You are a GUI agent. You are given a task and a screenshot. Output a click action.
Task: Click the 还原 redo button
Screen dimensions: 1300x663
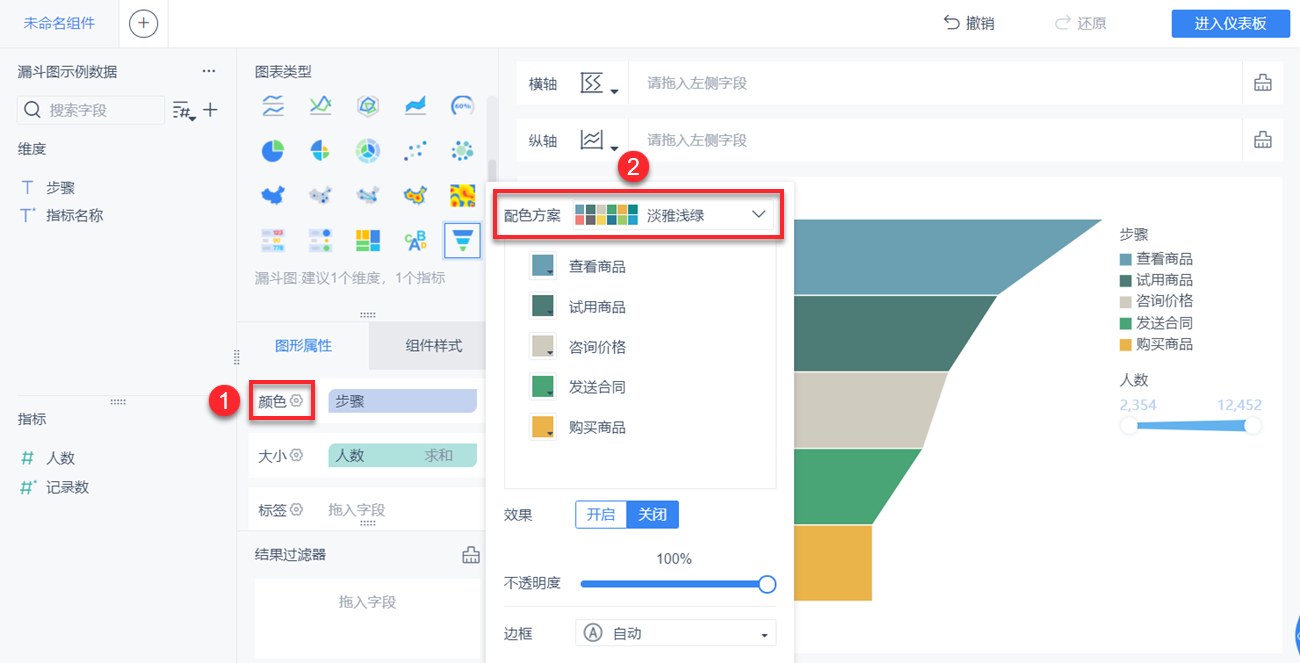pos(1080,24)
